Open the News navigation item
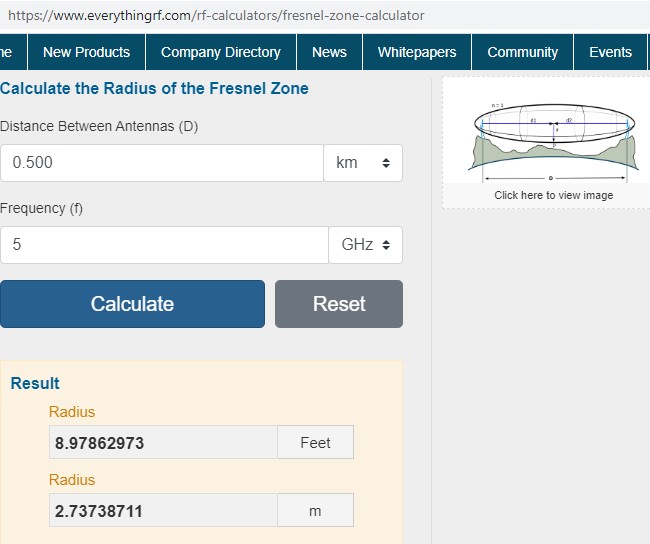The image size is (650, 544). click(329, 52)
